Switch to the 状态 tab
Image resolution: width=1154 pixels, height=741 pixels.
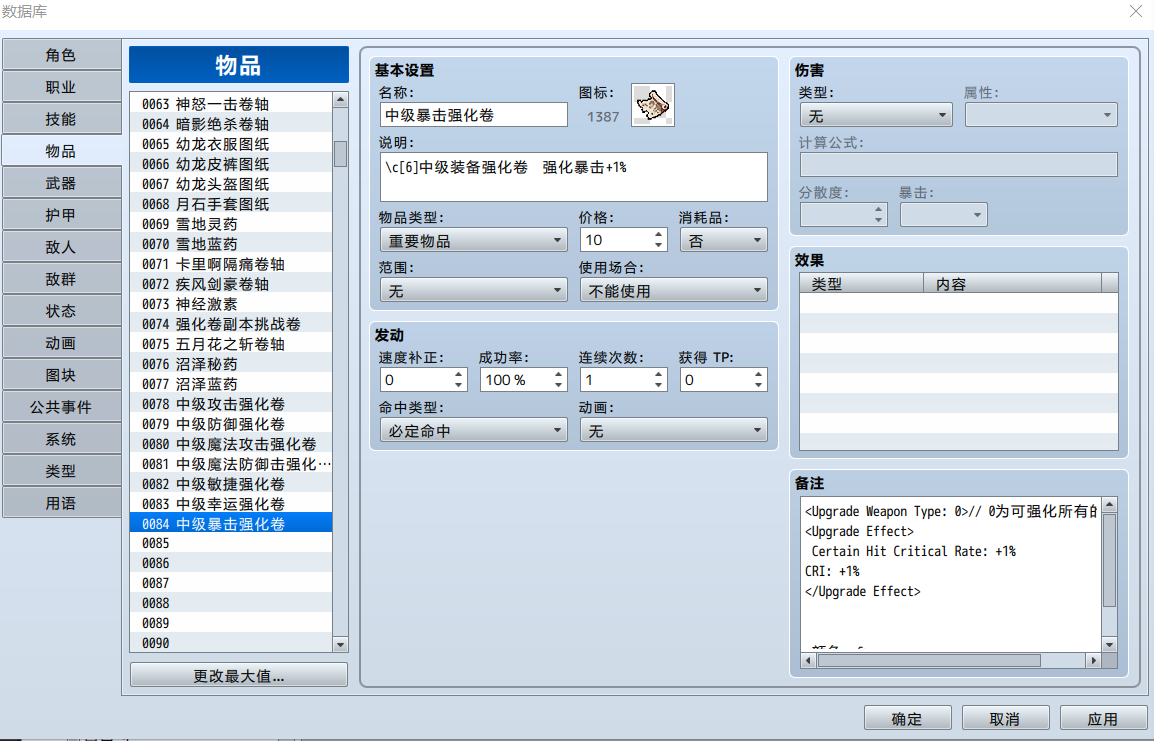61,311
